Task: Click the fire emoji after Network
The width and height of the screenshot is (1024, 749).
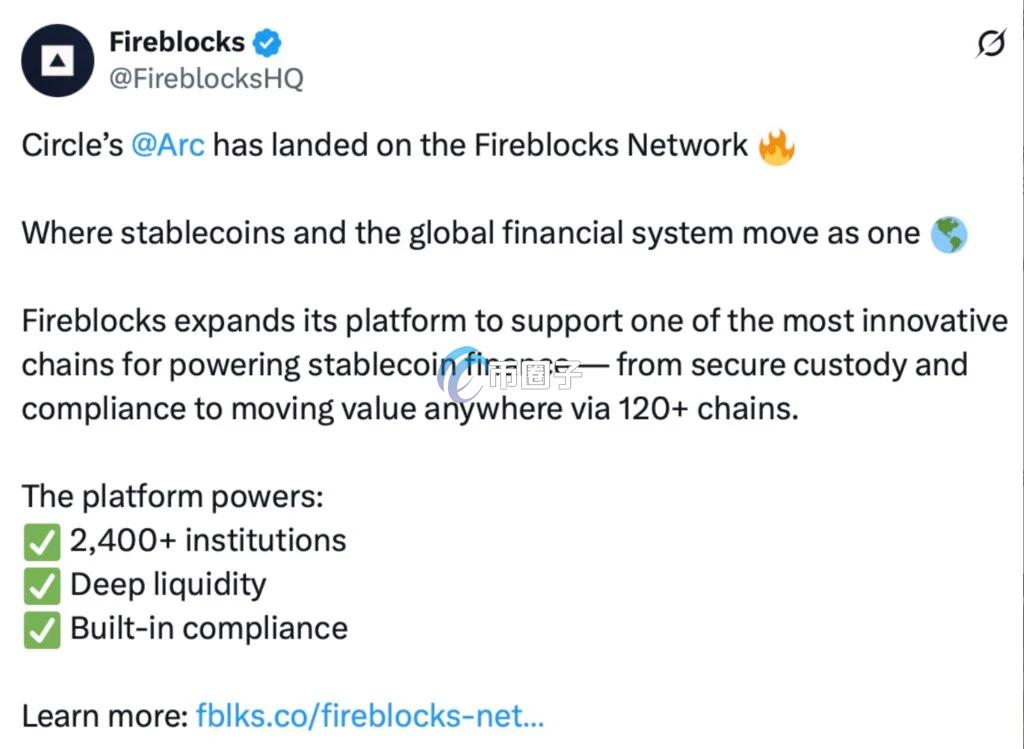Action: [776, 147]
